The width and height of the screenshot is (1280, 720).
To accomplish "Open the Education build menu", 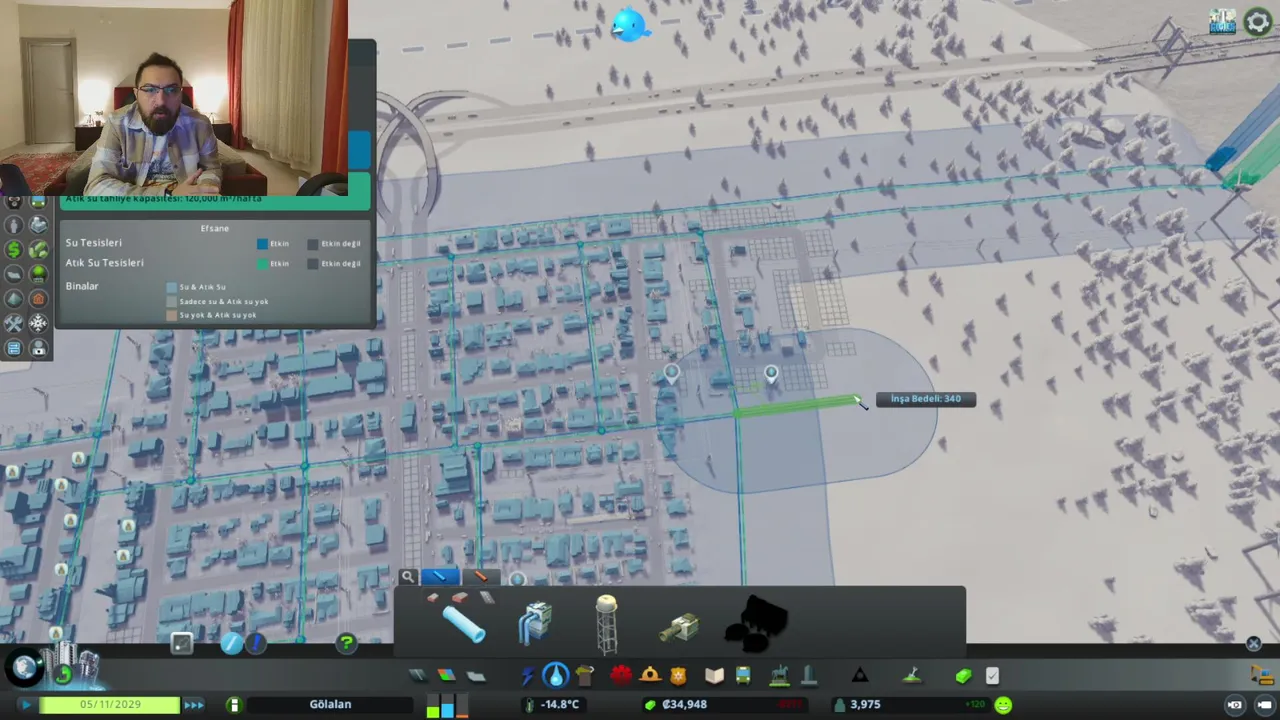I will click(x=714, y=676).
